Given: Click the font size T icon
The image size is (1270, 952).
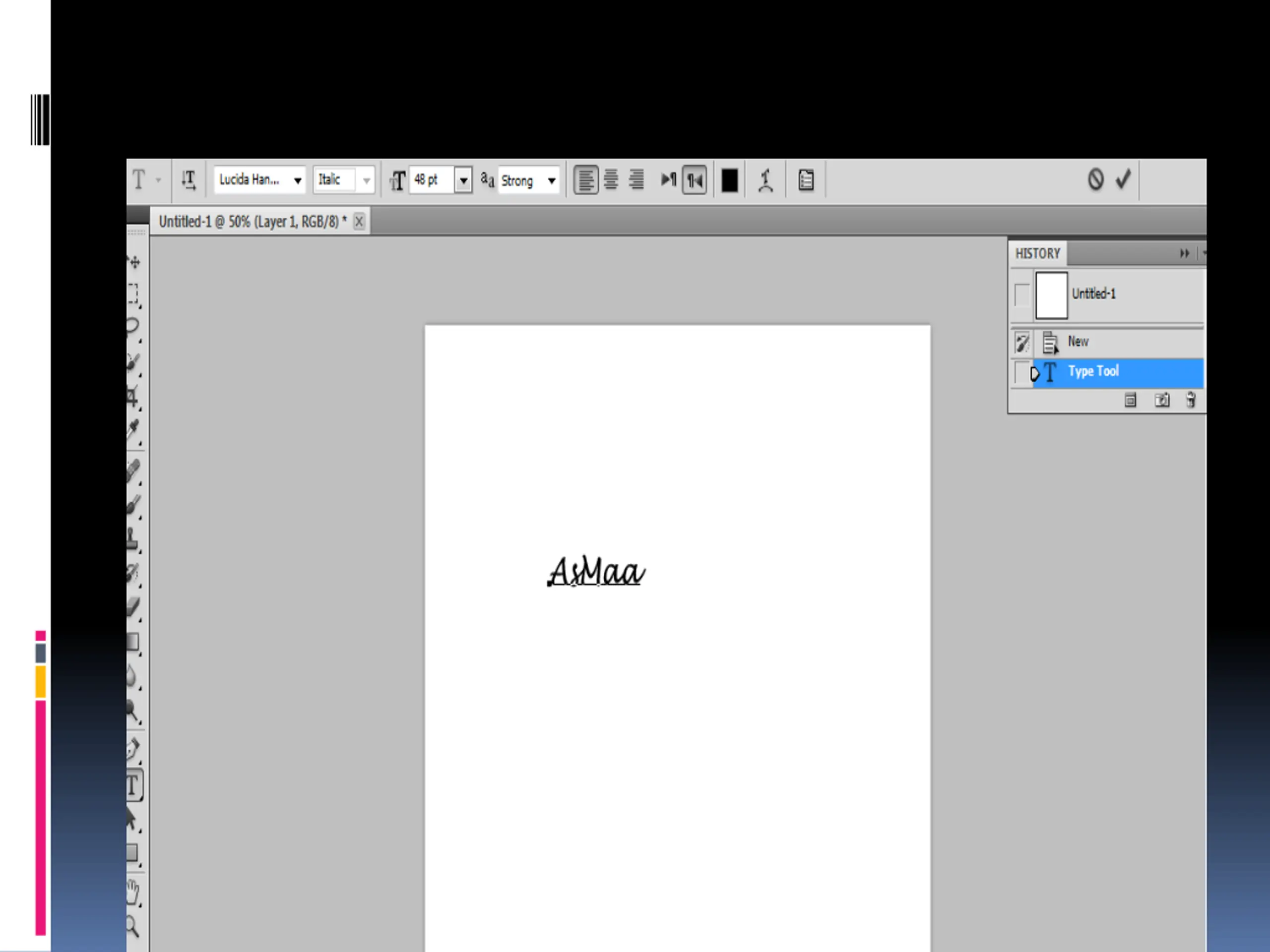Looking at the screenshot, I should tap(397, 181).
